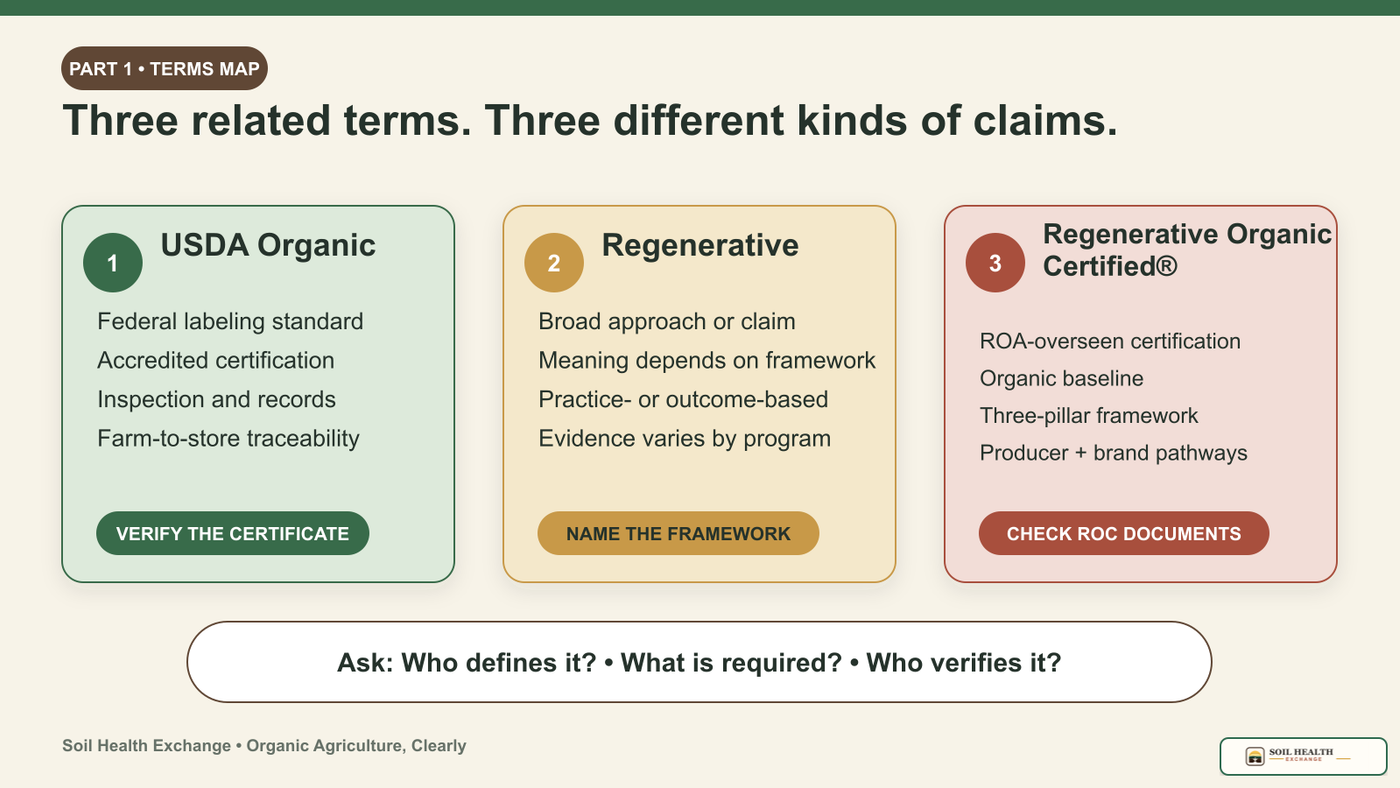Click the Name the Framework button
This screenshot has height=788, width=1400.
click(x=678, y=534)
